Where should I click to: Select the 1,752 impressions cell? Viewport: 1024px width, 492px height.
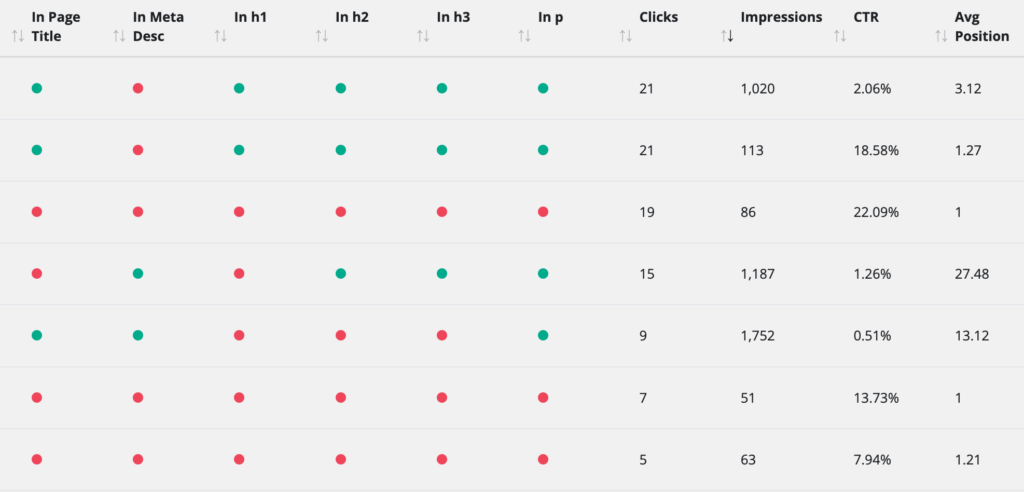click(x=758, y=336)
